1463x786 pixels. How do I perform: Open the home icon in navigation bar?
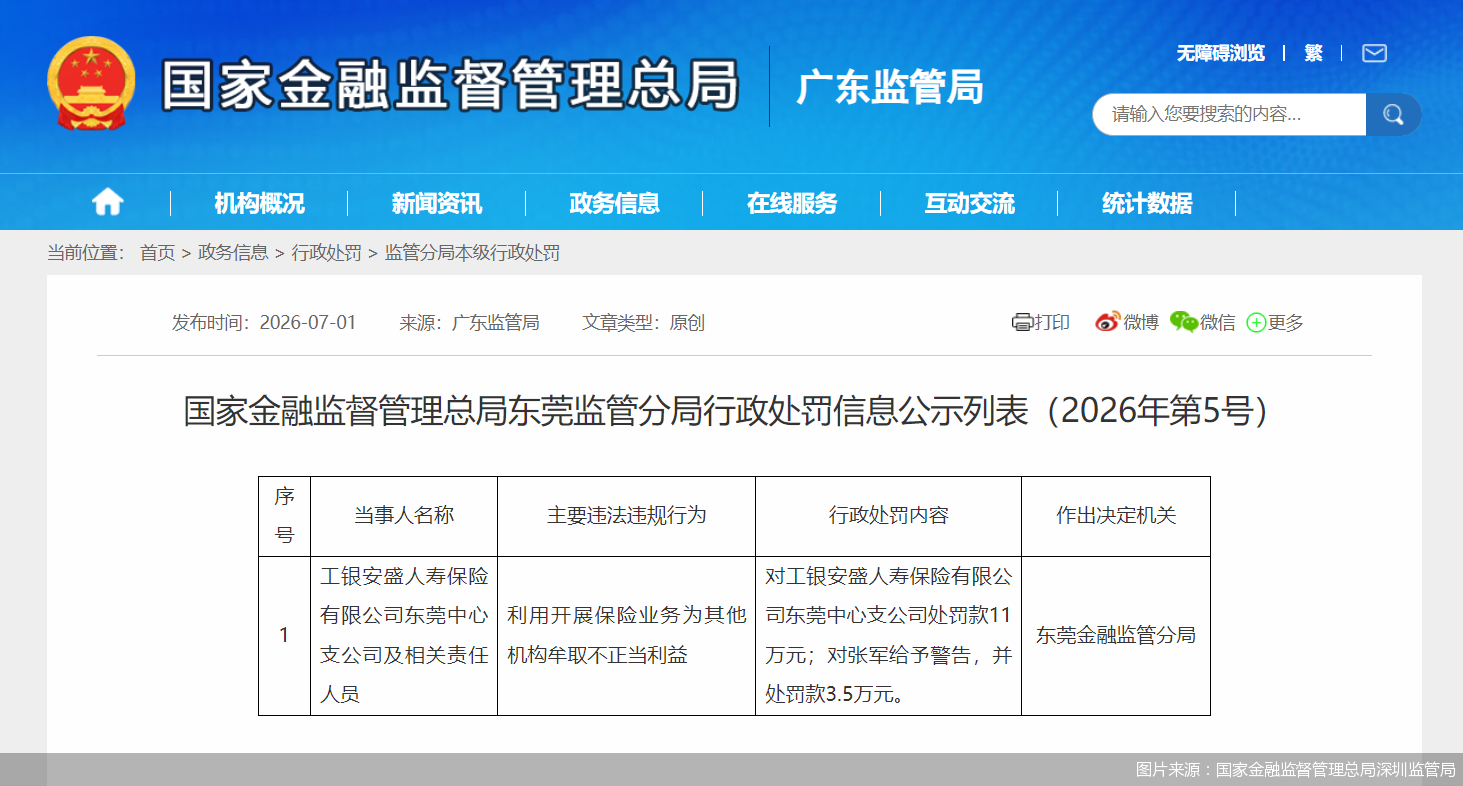click(107, 203)
